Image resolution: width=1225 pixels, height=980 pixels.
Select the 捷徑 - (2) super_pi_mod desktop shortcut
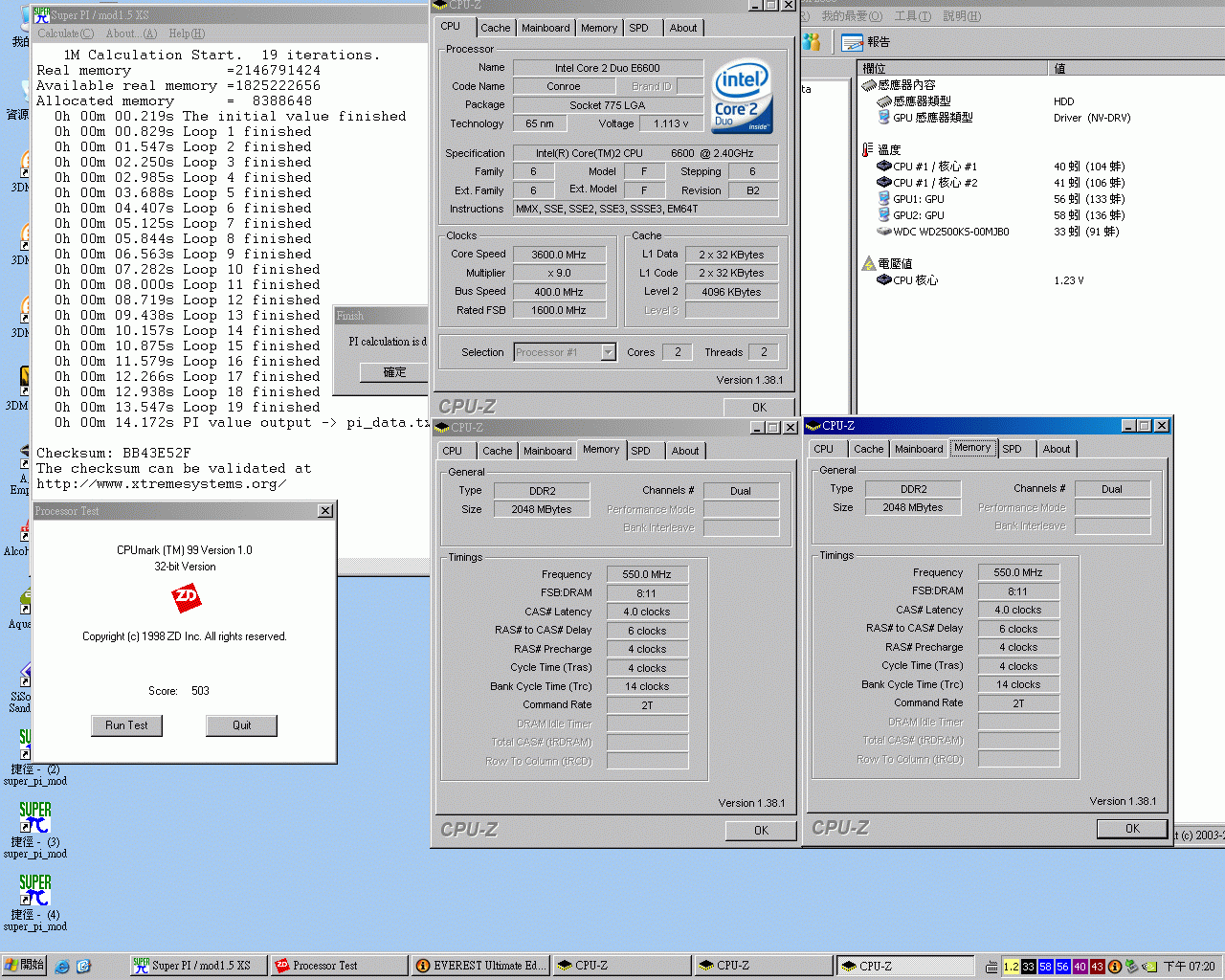tap(35, 758)
